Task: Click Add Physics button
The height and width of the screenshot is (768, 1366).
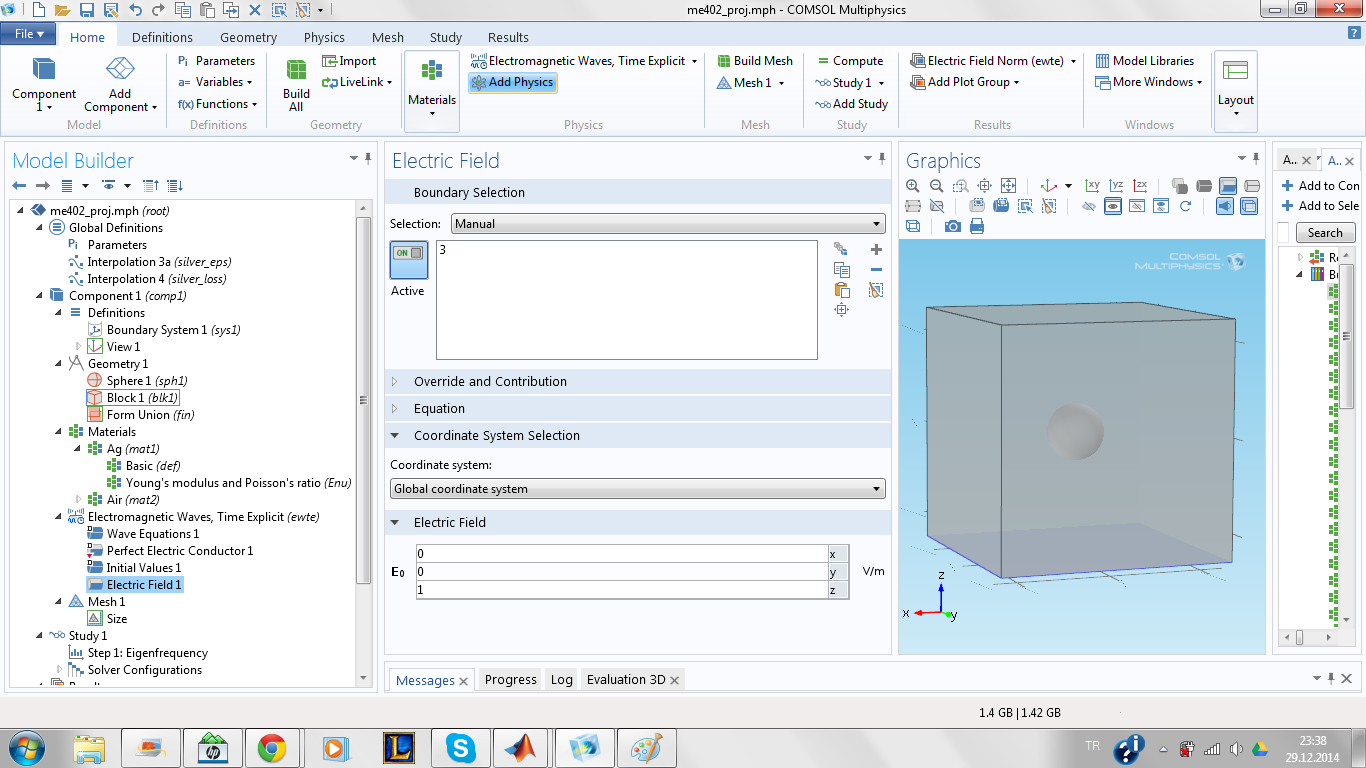Action: 512,82
